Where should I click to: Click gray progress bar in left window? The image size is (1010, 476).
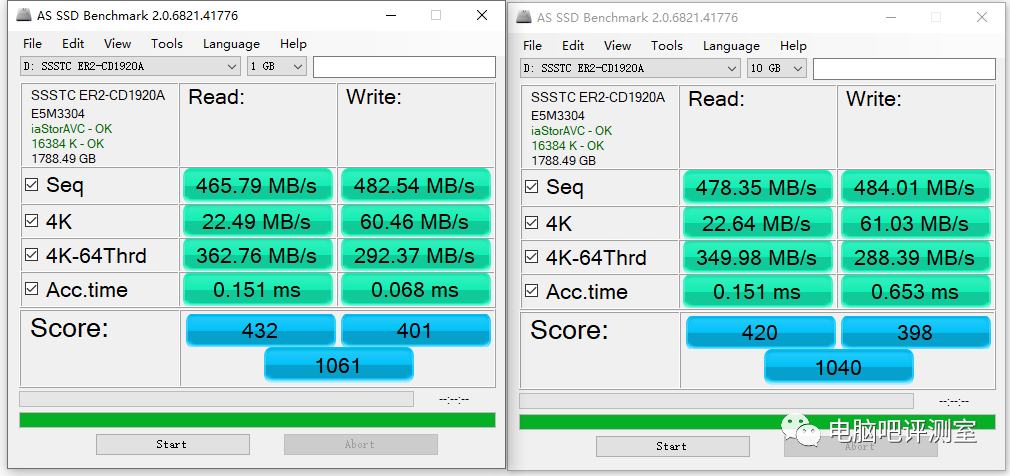tap(216, 399)
